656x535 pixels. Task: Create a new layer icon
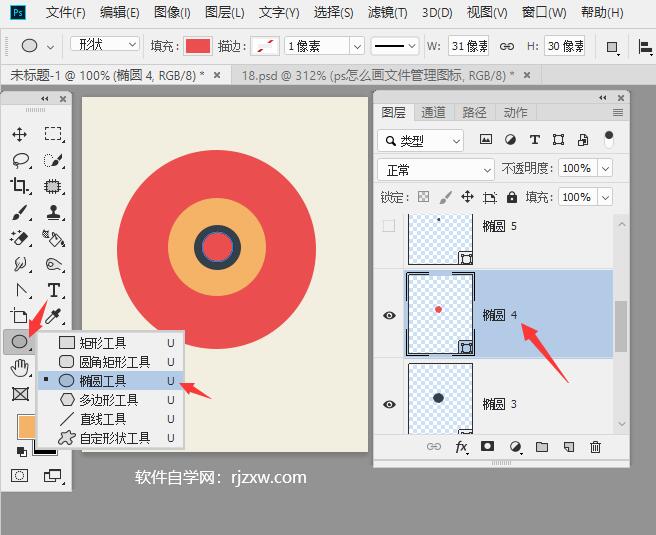[x=569, y=447]
